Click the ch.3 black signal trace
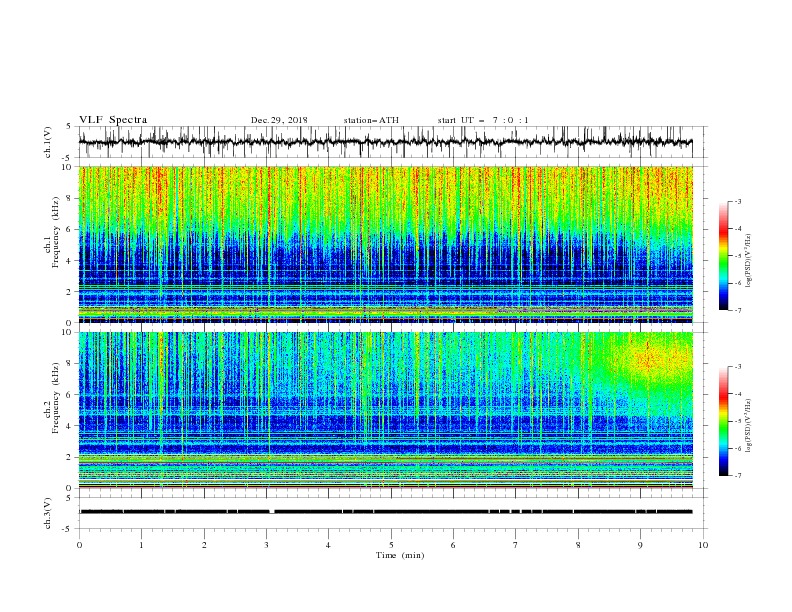Image resolution: width=792 pixels, height=612 pixels. pyautogui.click(x=385, y=512)
